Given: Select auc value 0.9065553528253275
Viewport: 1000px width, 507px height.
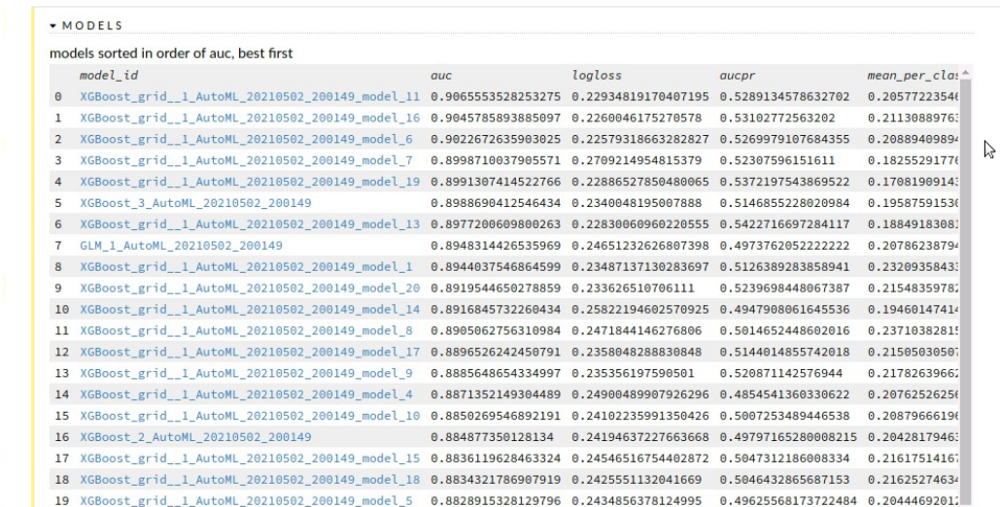Looking at the screenshot, I should (496, 97).
